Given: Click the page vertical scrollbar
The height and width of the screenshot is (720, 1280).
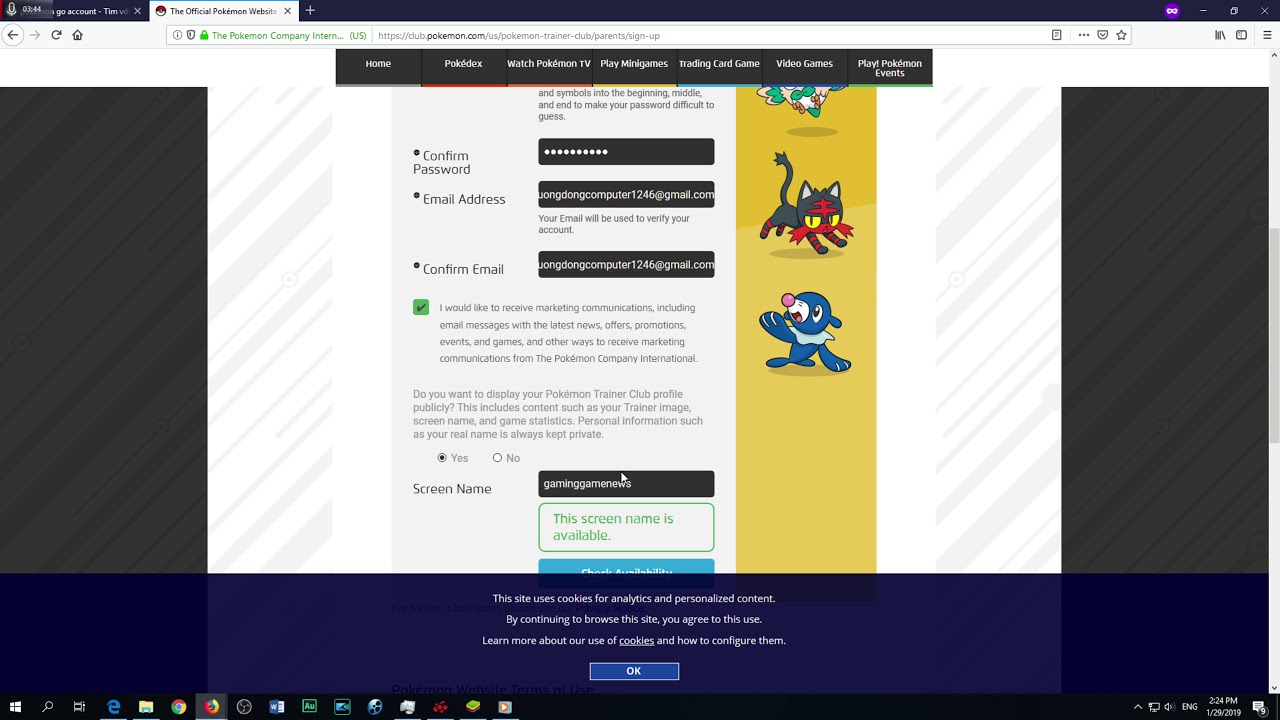Looking at the screenshot, I should tap(1274, 335).
